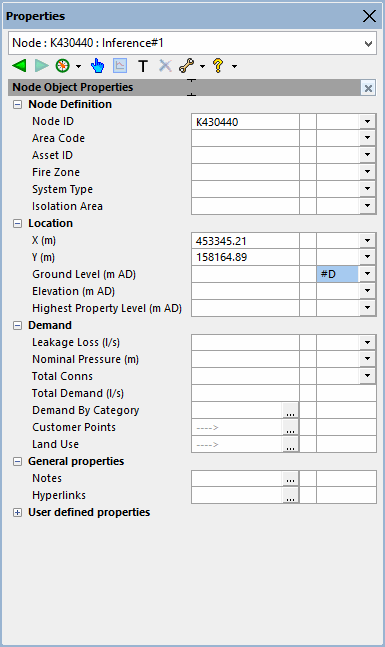
Task: Collapse the General properties group
Action: pyautogui.click(x=17, y=461)
